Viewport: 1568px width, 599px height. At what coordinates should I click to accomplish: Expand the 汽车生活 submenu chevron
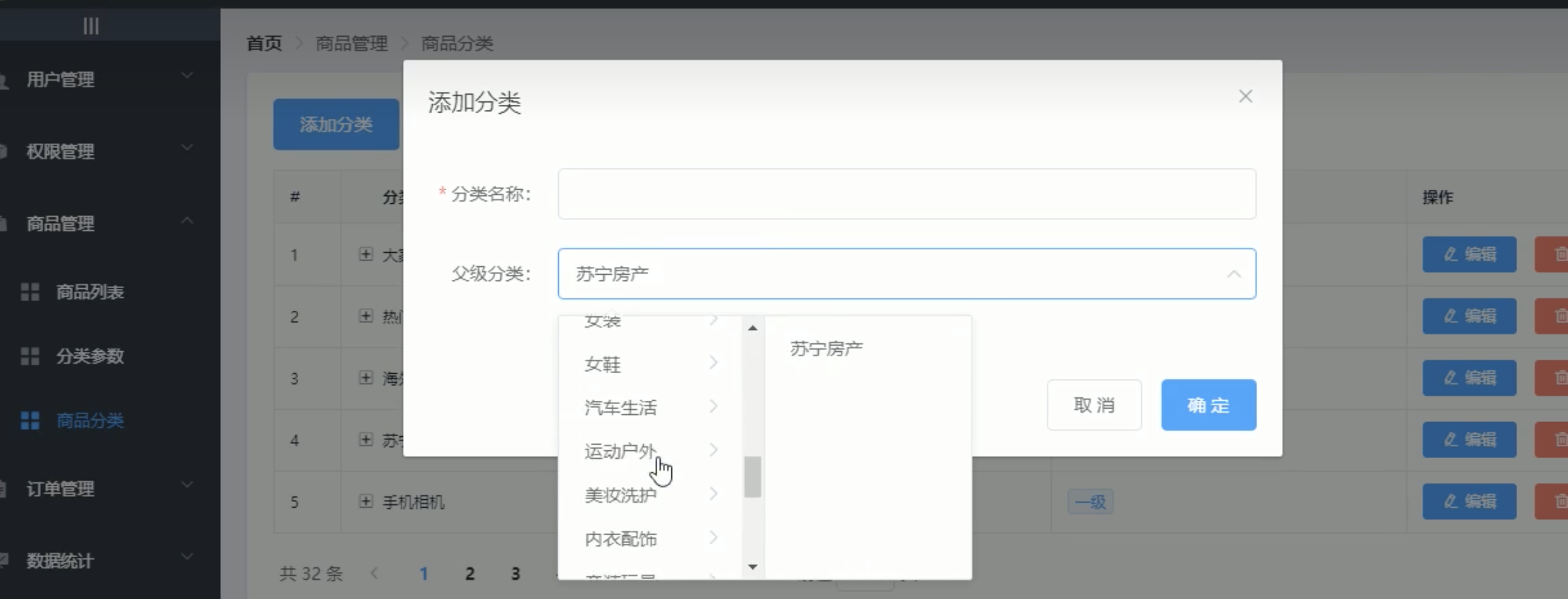[x=713, y=406]
